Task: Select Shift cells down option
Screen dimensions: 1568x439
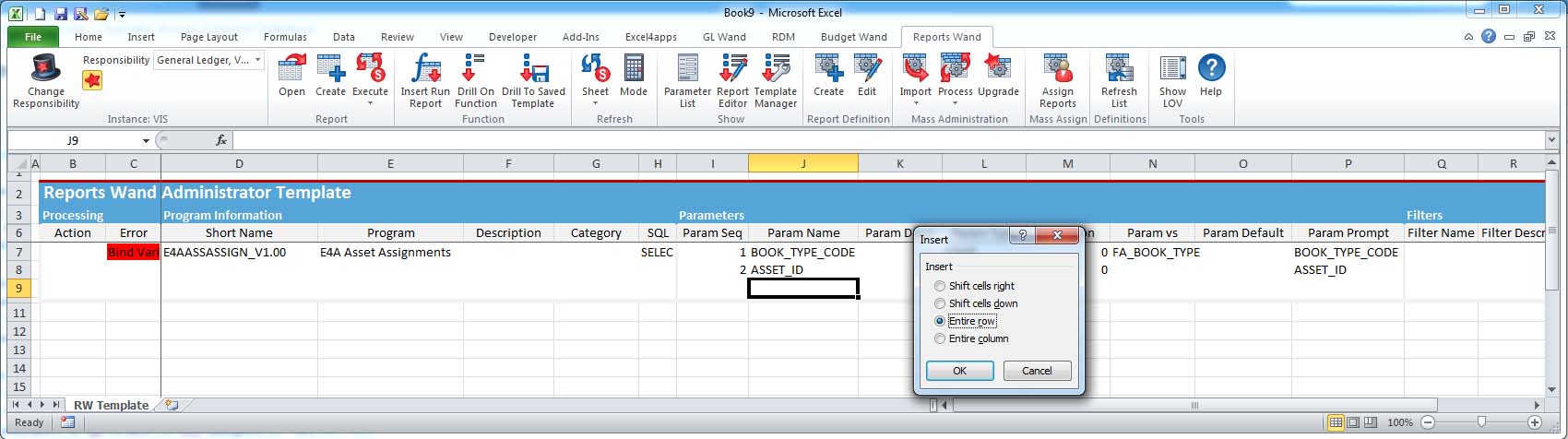Action: tap(976, 303)
